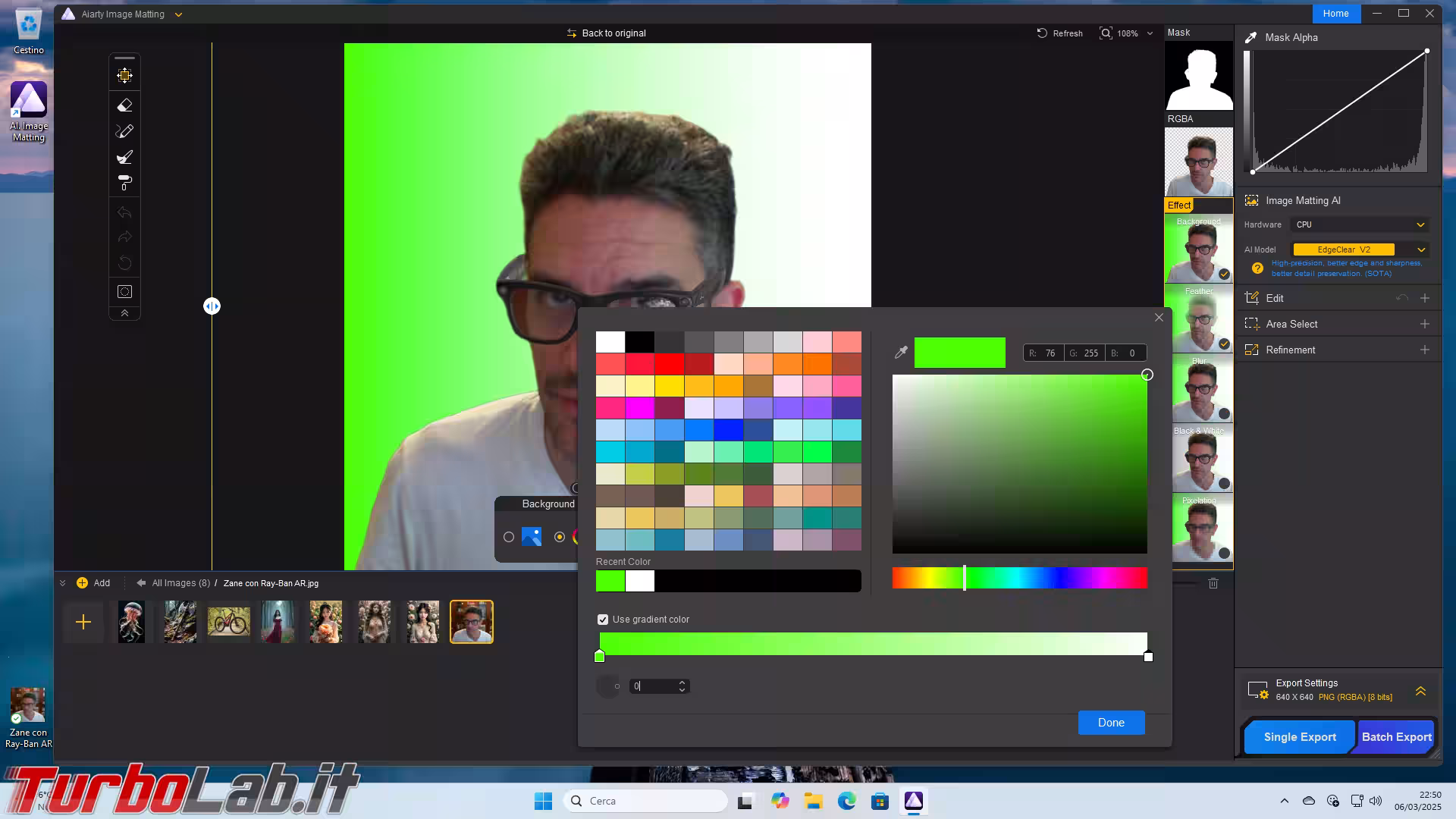
Task: Open the AI Model EdgeClear V2 dropdown
Action: tap(1421, 249)
